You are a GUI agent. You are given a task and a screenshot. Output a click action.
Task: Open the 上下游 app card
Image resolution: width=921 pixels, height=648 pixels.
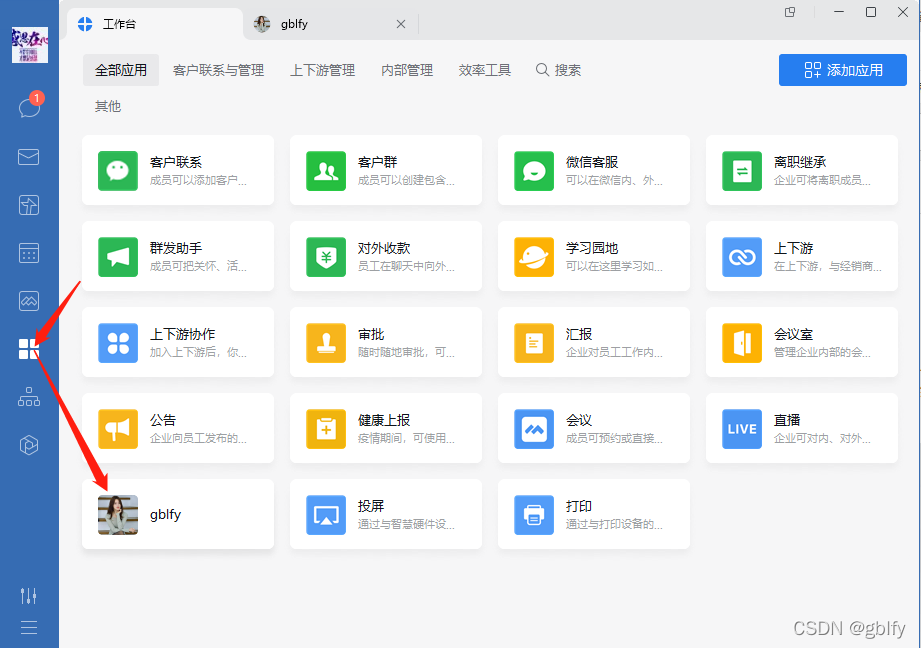(802, 256)
